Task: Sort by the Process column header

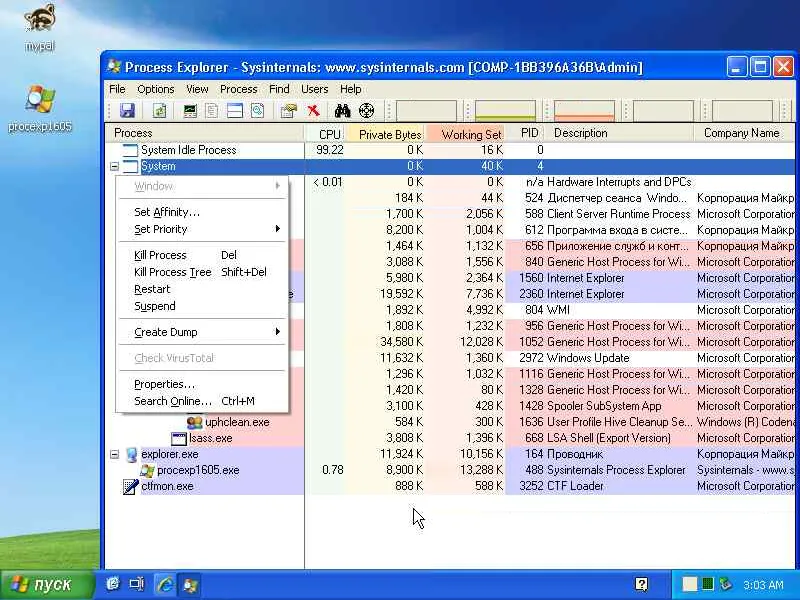Action: coord(204,133)
